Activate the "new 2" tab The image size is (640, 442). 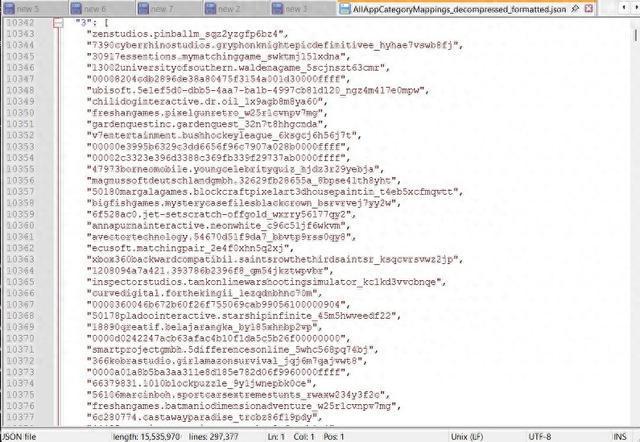pyautogui.click(x=221, y=9)
